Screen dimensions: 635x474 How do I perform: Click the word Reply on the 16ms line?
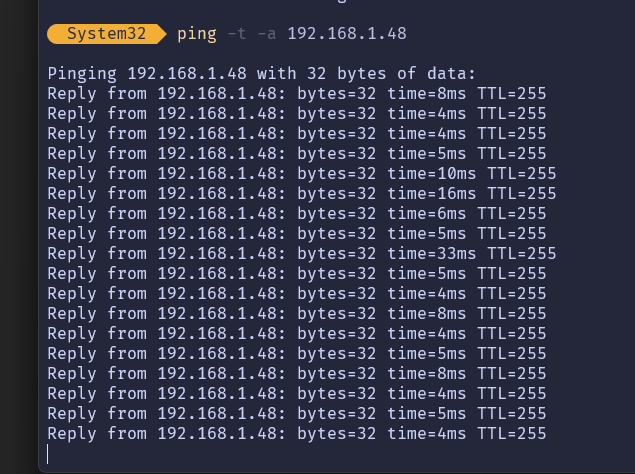72,194
